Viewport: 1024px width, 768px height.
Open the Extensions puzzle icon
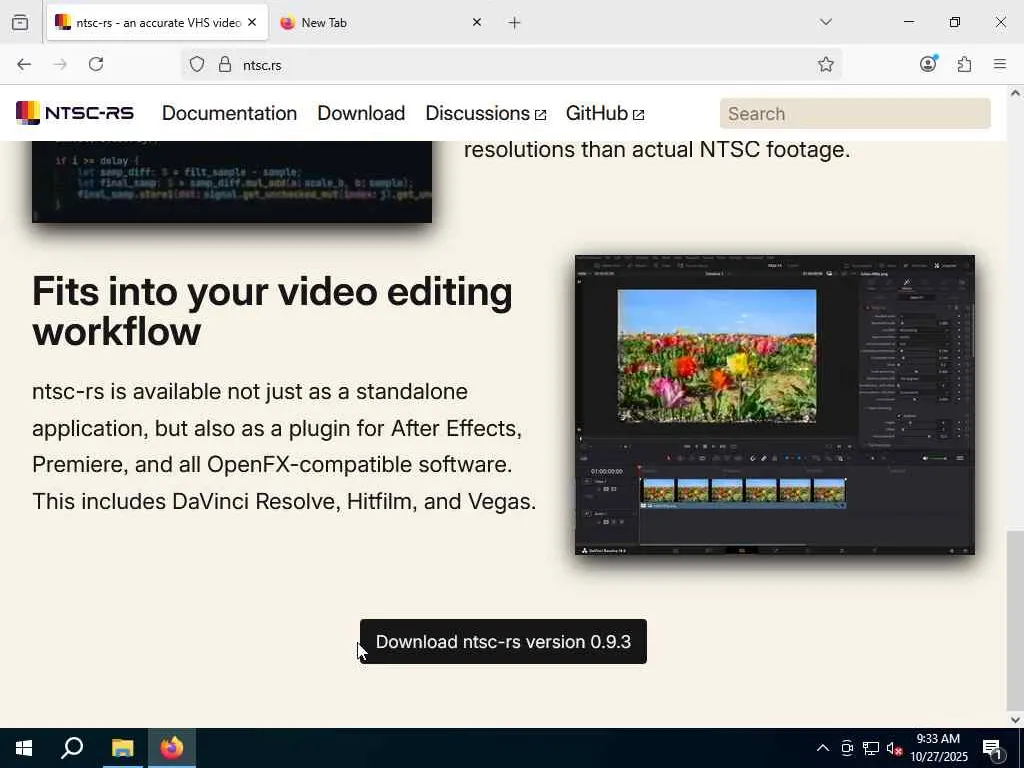tap(964, 64)
